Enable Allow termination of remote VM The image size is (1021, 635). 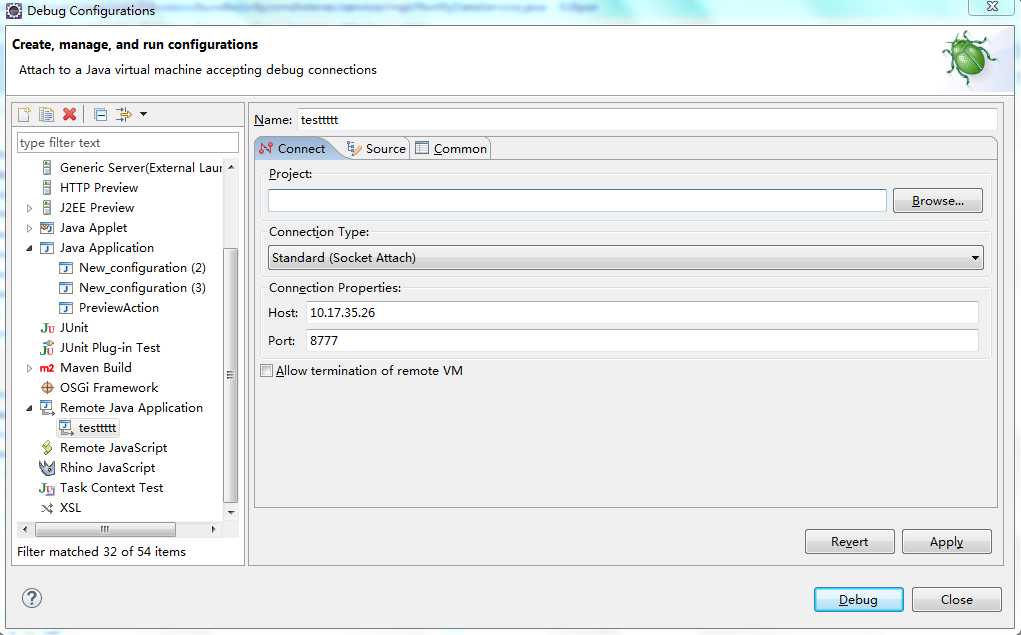(266, 371)
